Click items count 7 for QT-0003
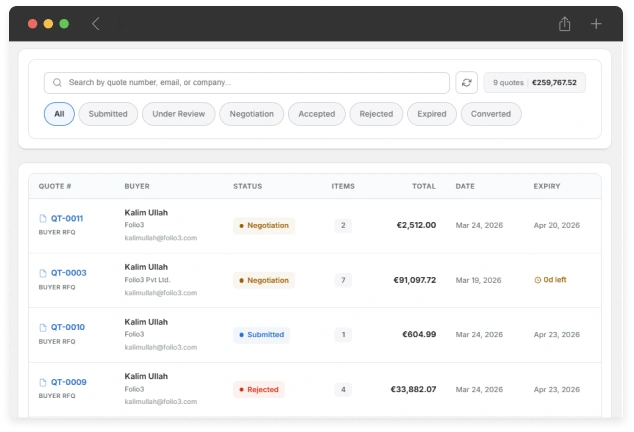Image resolution: width=634 pixels, height=432 pixels. pyautogui.click(x=343, y=280)
